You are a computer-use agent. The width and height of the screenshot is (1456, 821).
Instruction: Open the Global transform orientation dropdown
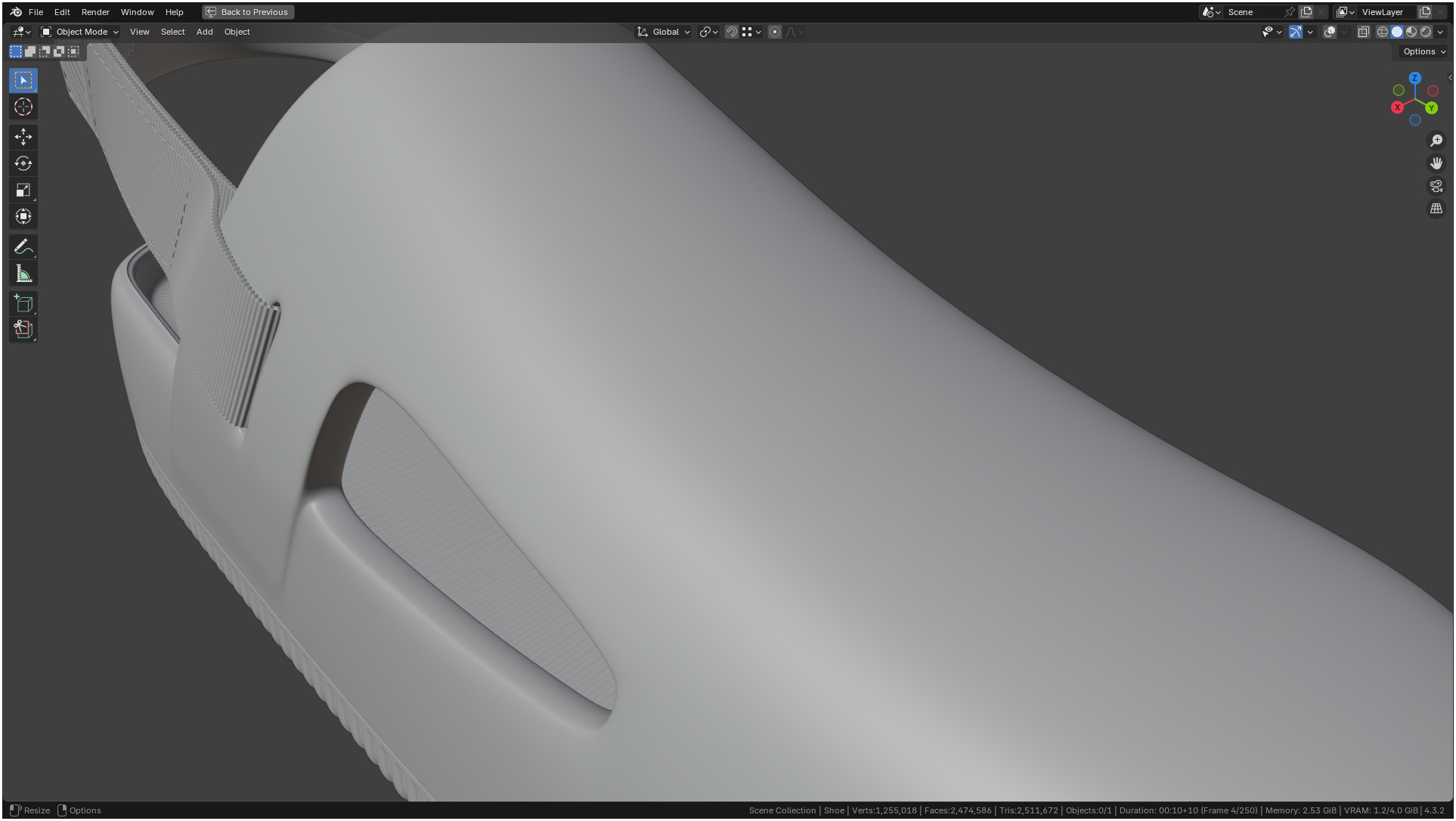point(664,32)
